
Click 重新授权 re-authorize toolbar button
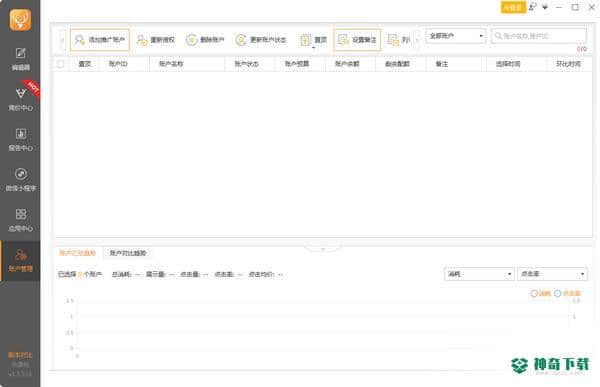pyautogui.click(x=156, y=40)
